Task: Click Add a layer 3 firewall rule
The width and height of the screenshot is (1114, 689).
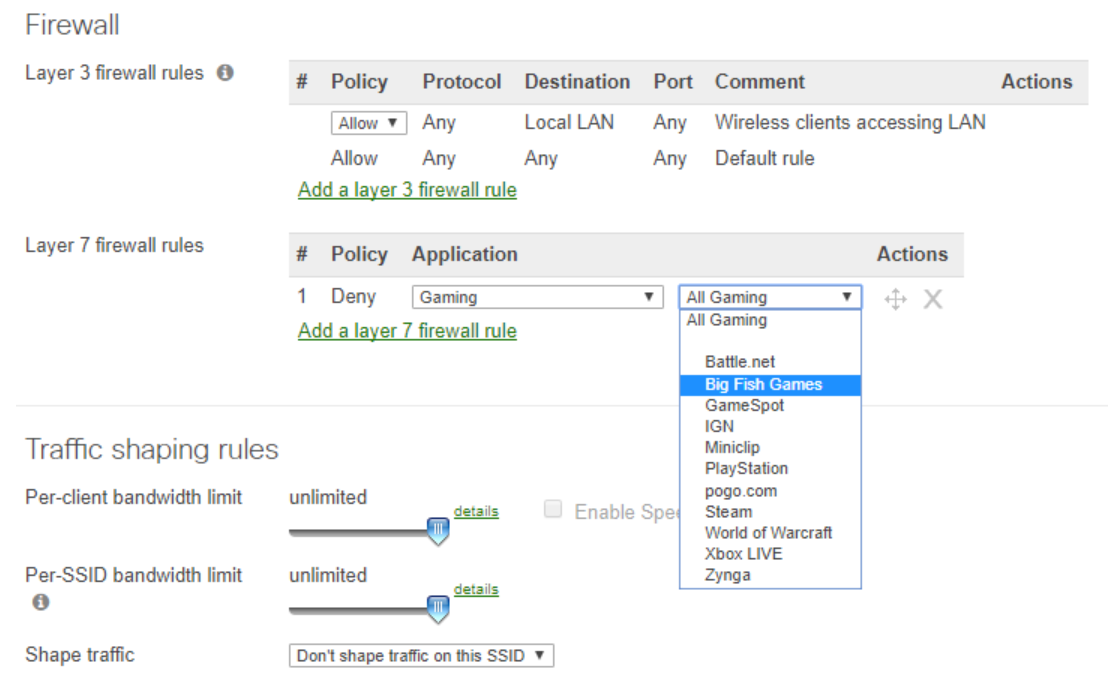Action: tap(406, 189)
